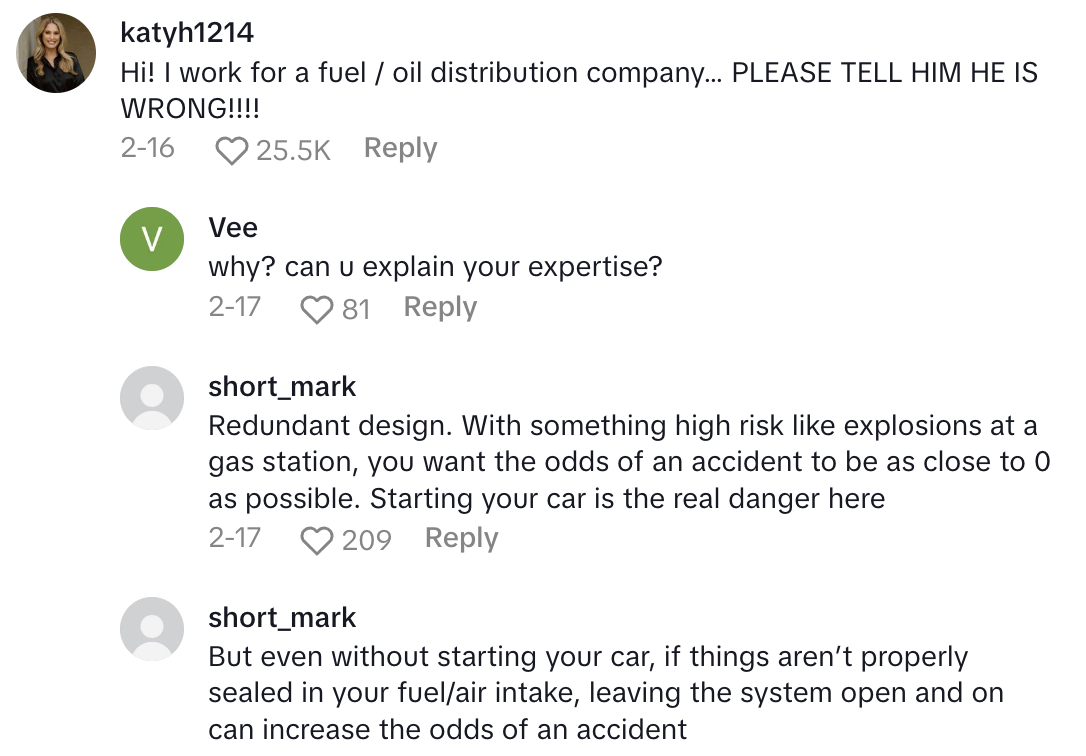Open katyh1214's profile picture
This screenshot has width=1086, height=756.
point(56,52)
